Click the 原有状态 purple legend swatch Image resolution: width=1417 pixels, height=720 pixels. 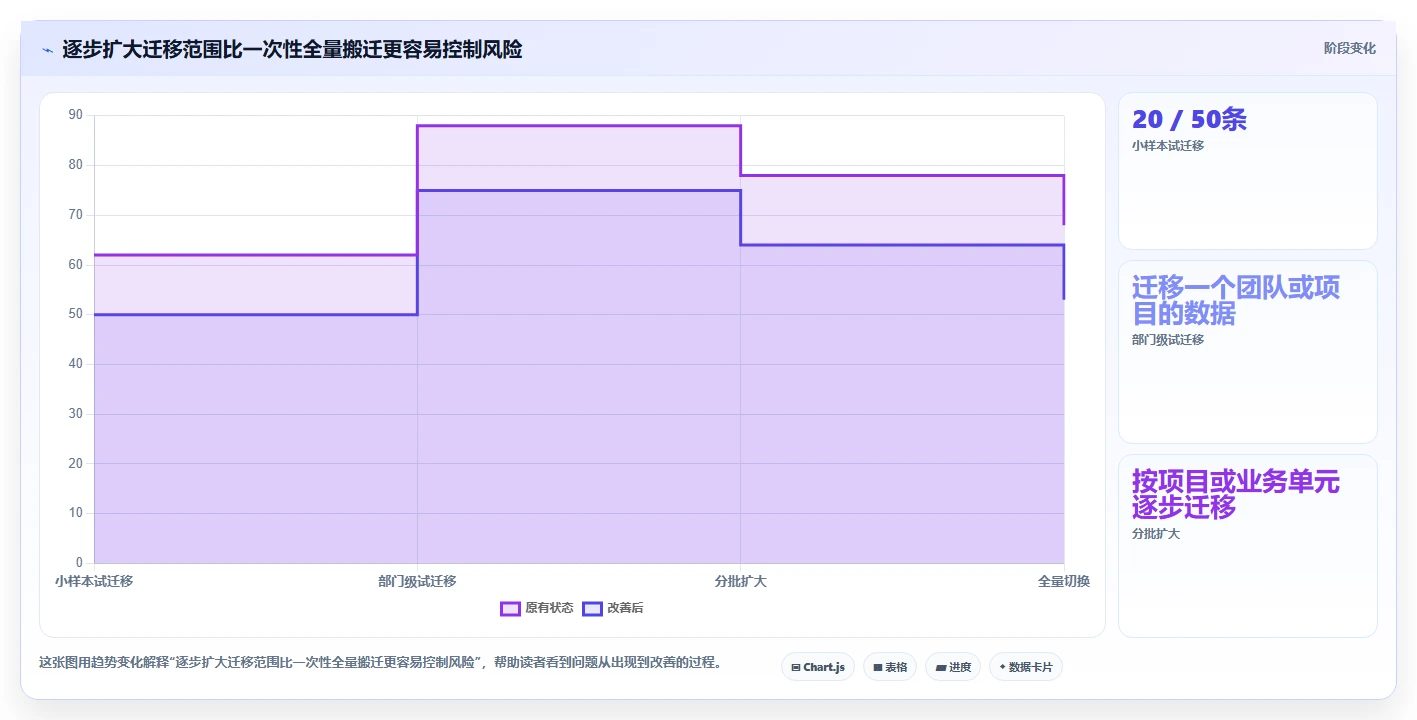[510, 608]
